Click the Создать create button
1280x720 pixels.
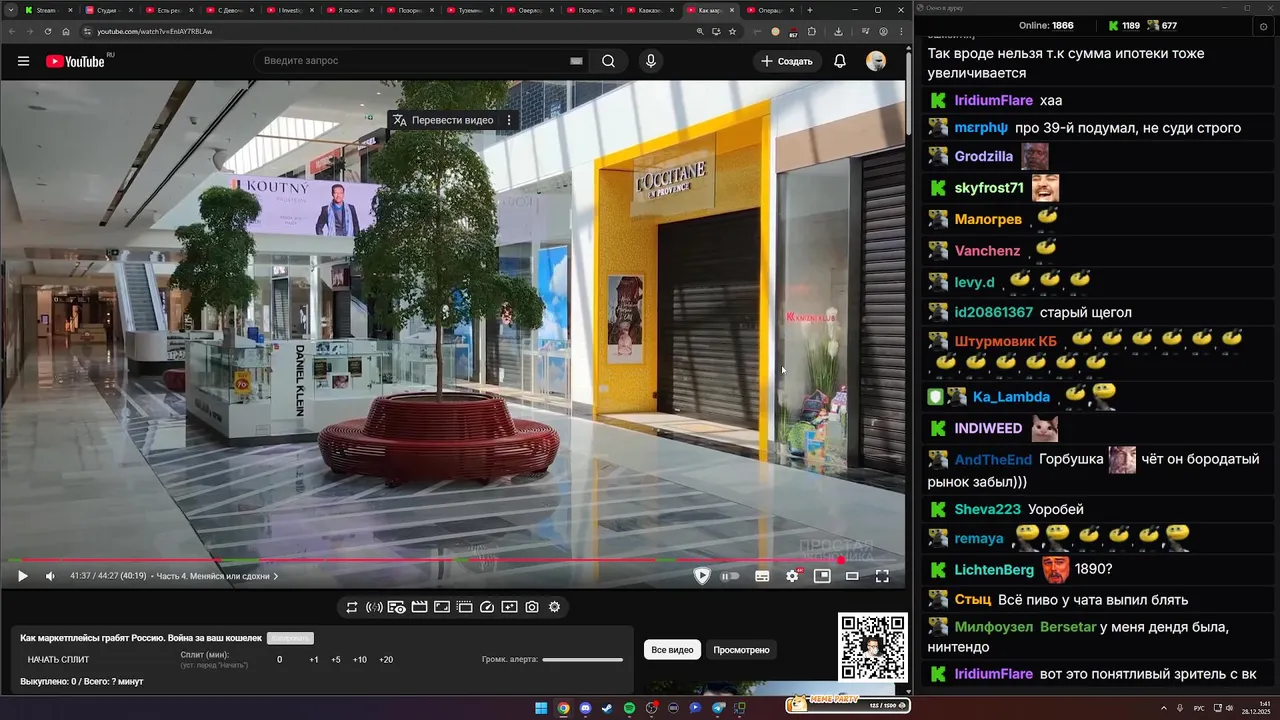[787, 61]
